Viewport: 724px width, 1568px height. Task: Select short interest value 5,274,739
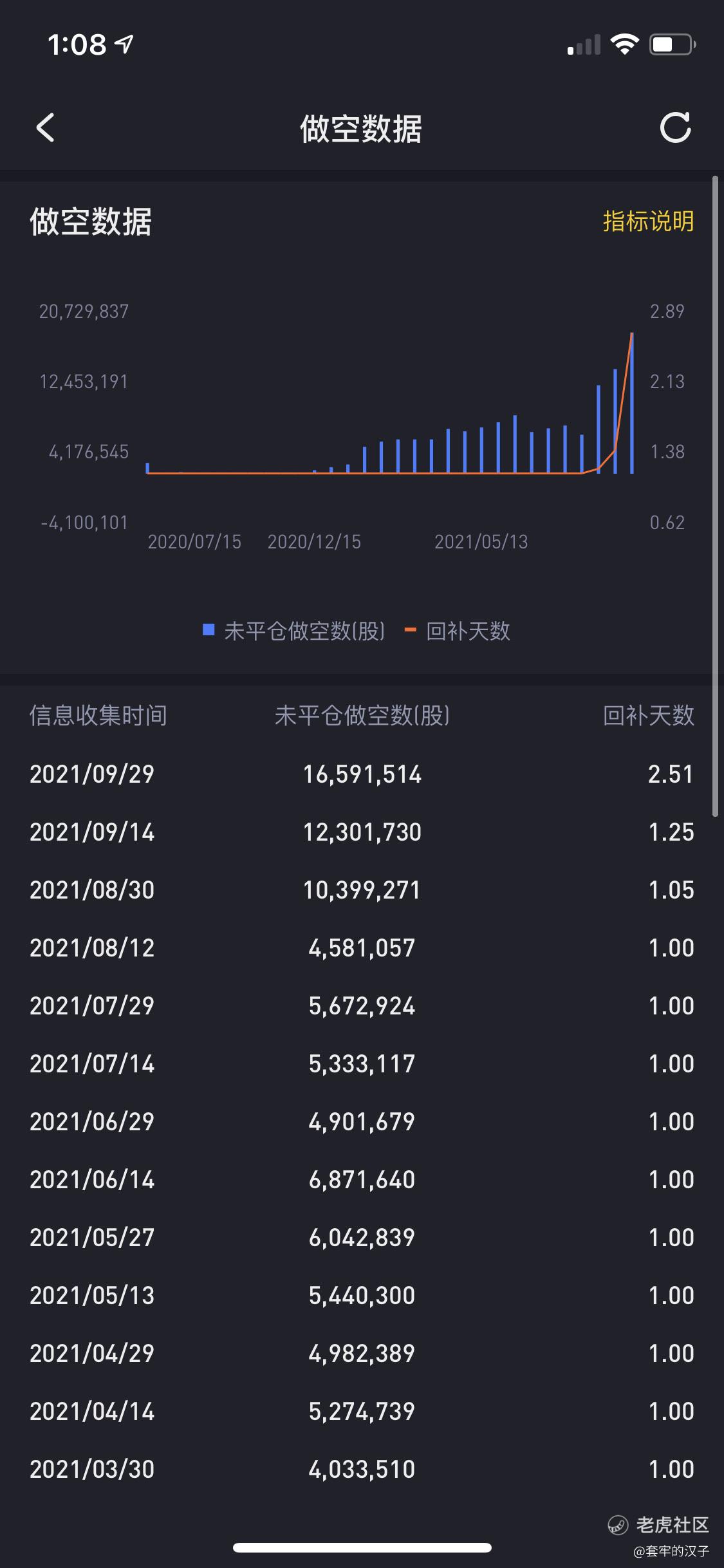tap(362, 1411)
